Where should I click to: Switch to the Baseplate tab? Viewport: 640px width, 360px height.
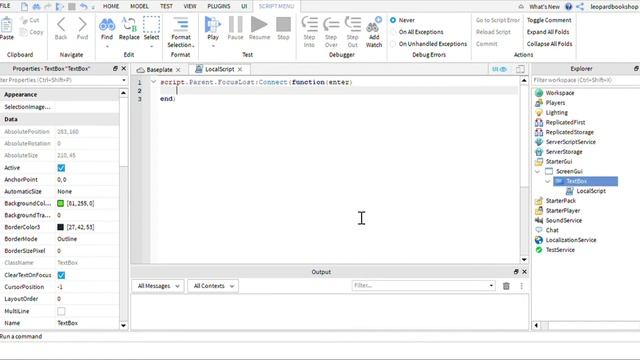[159, 70]
